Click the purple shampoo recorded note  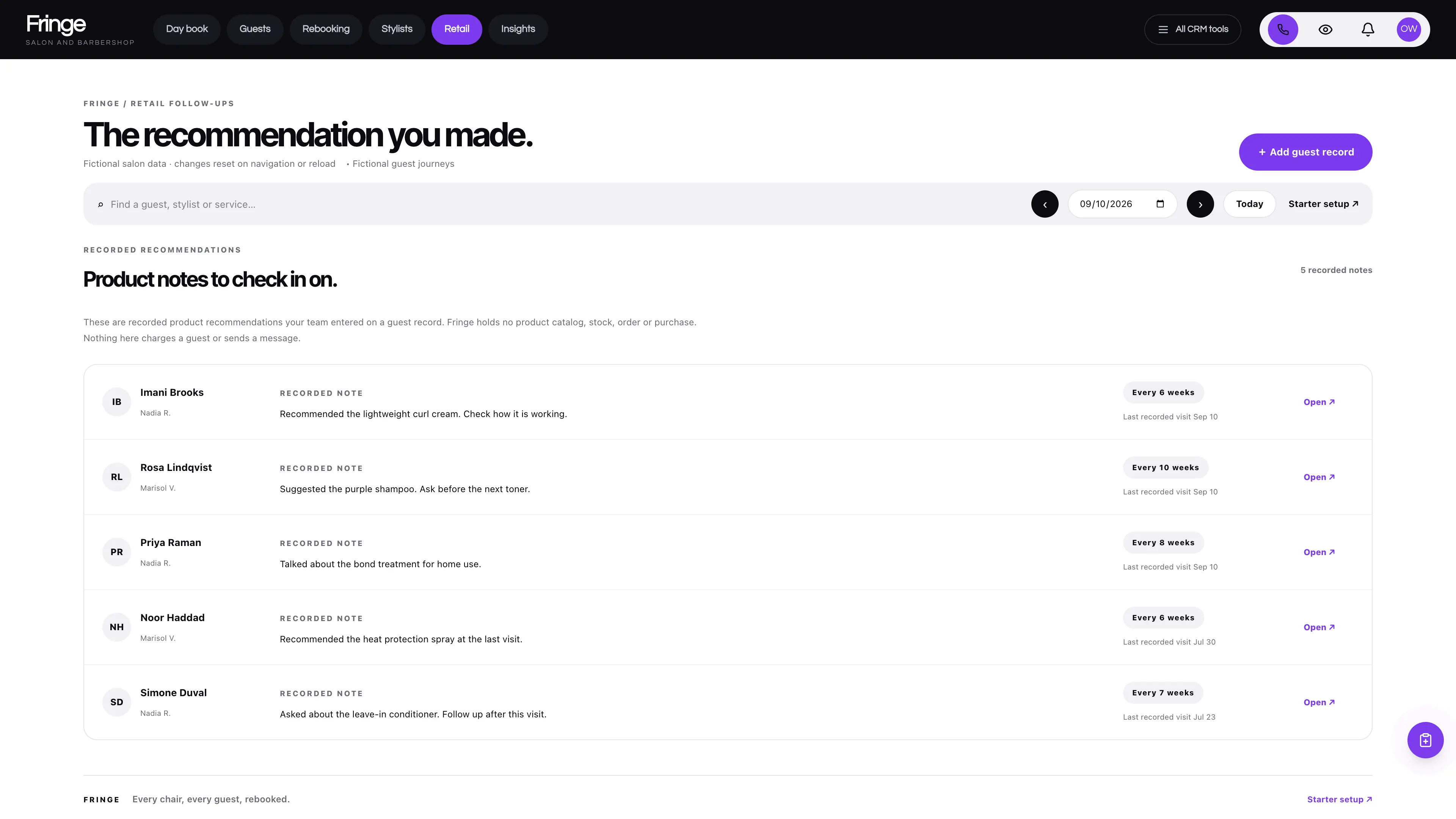[x=405, y=490]
